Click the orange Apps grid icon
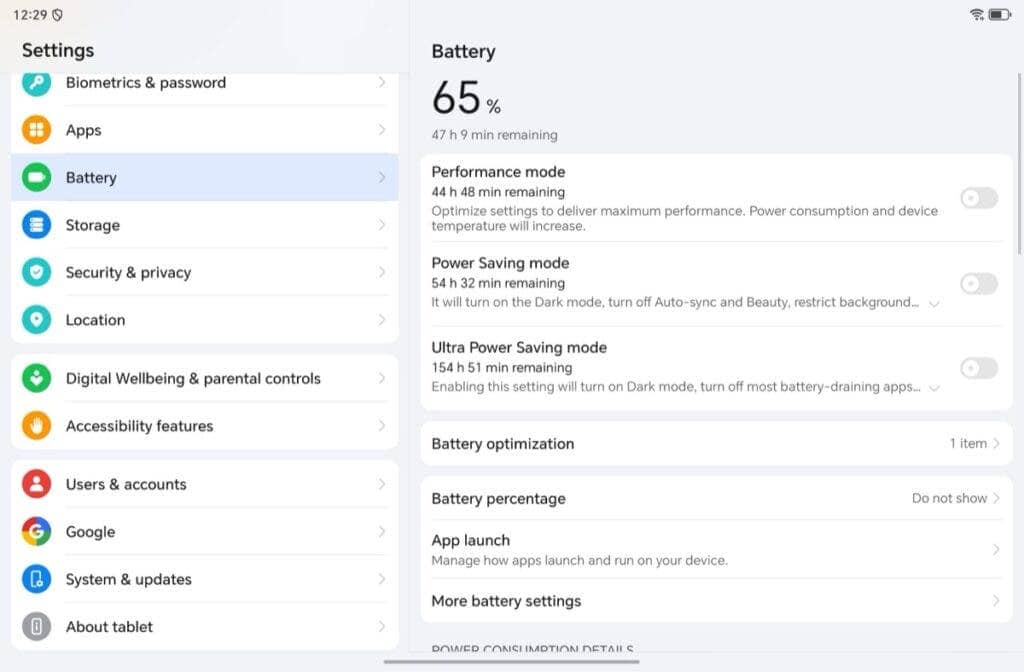Viewport: 1024px width, 672px height. tap(37, 130)
